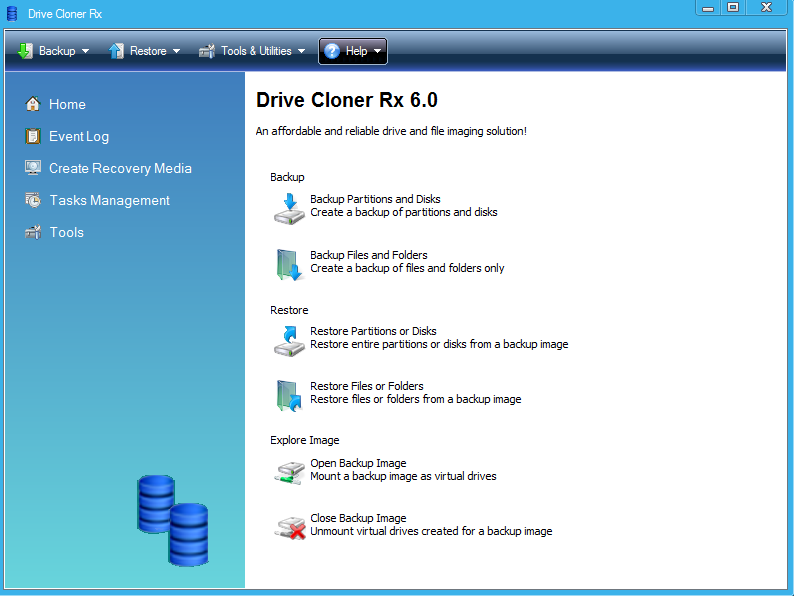Screen dimensions: 794x596
Task: Open the Help menu
Action: 353,51
